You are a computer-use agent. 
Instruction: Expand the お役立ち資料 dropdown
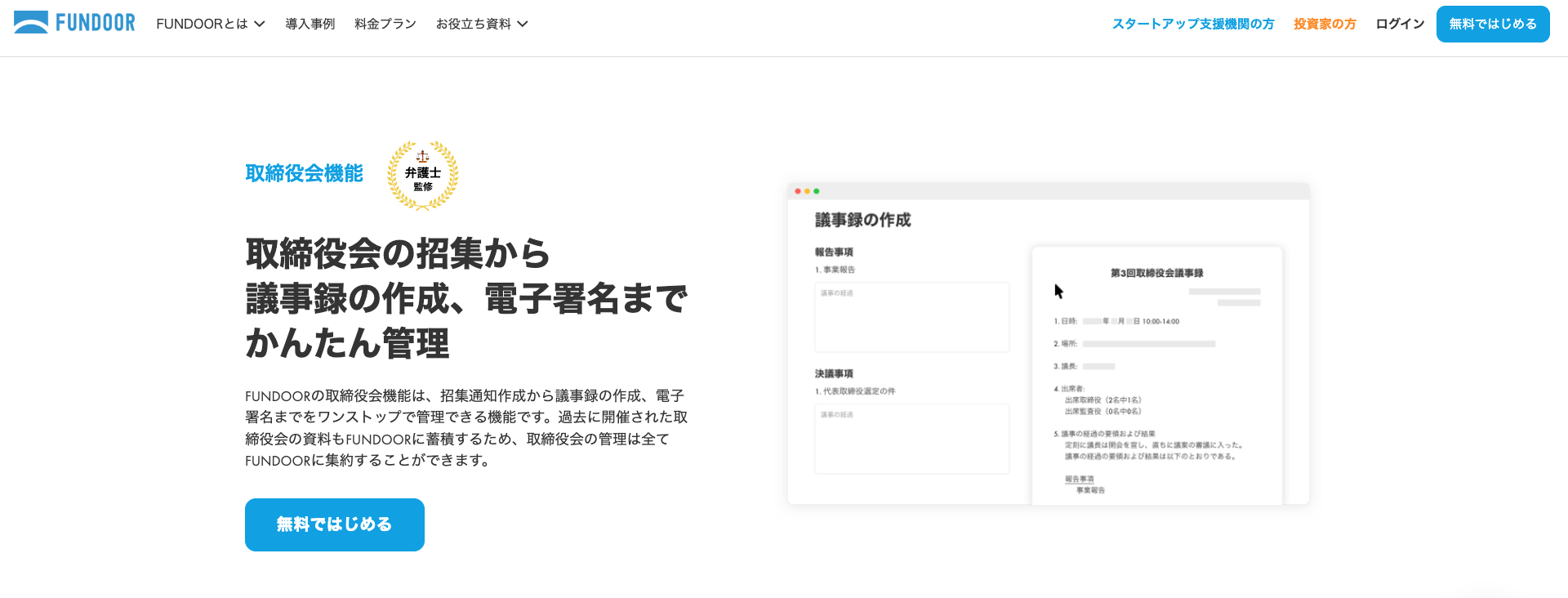482,25
